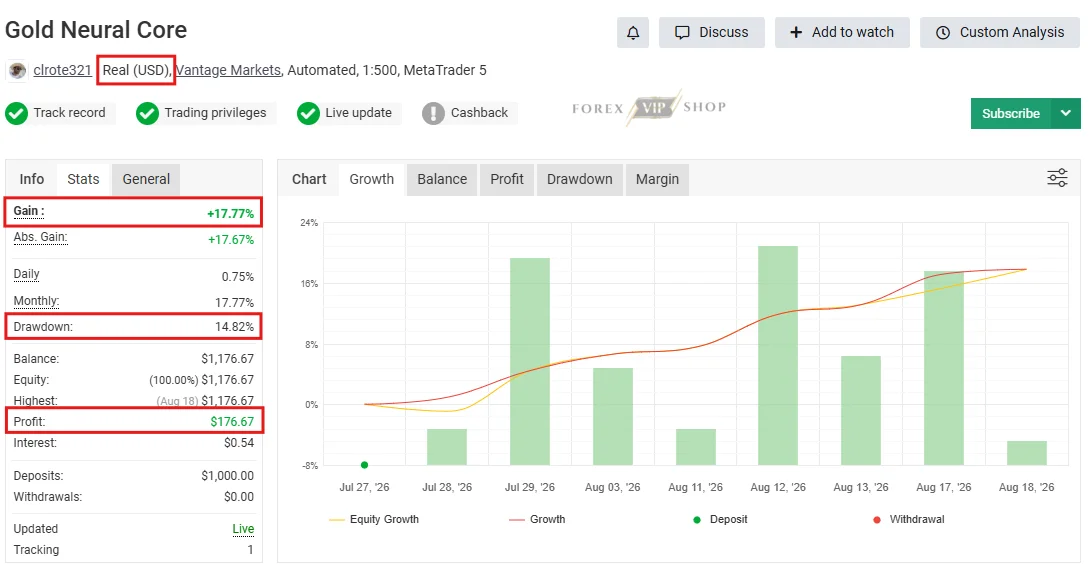
Task: Click the clrote321 user avatar
Action: (x=17, y=70)
